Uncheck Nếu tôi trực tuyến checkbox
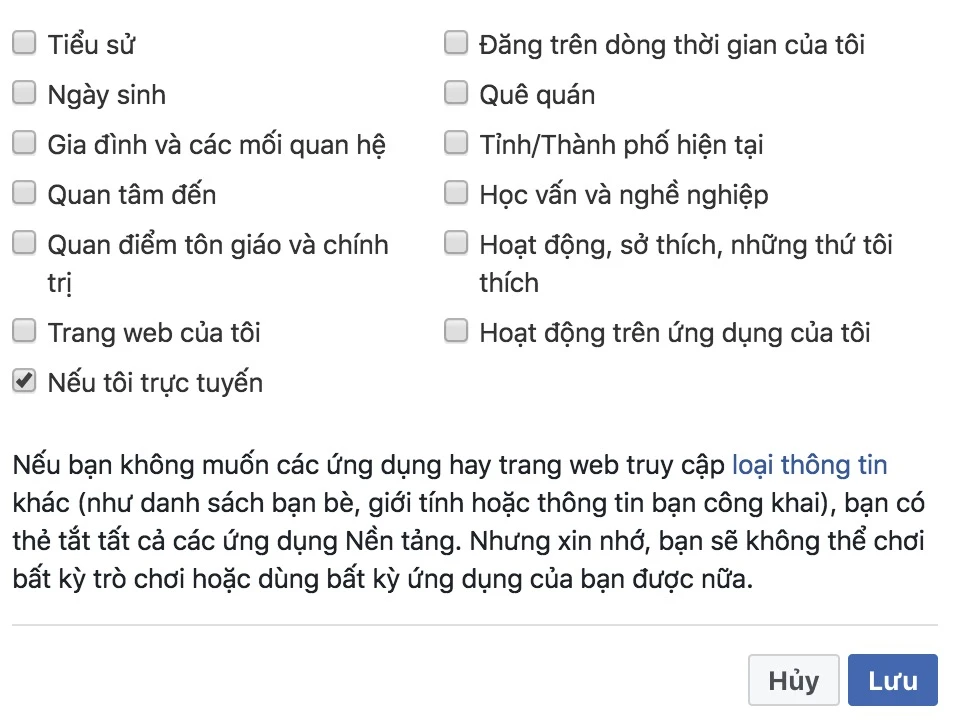 (24, 381)
